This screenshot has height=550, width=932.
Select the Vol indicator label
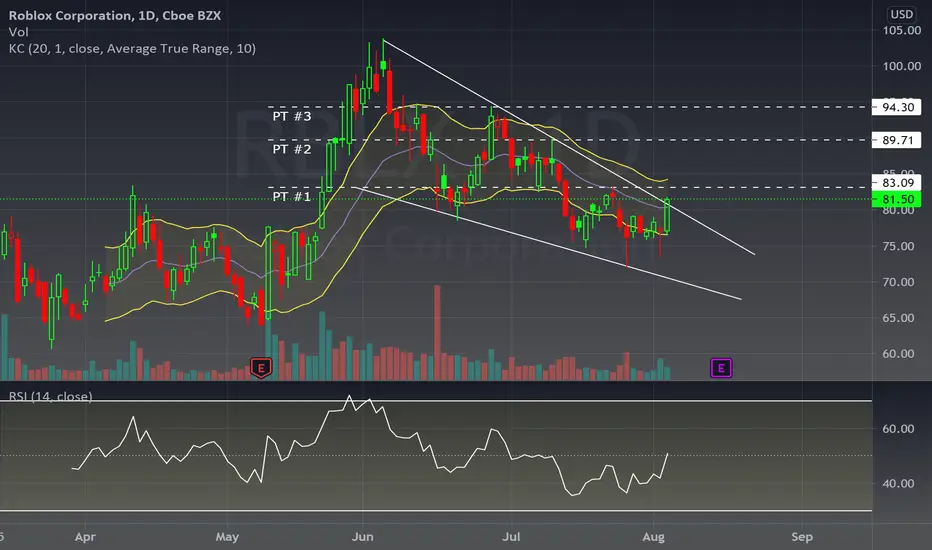coord(18,32)
